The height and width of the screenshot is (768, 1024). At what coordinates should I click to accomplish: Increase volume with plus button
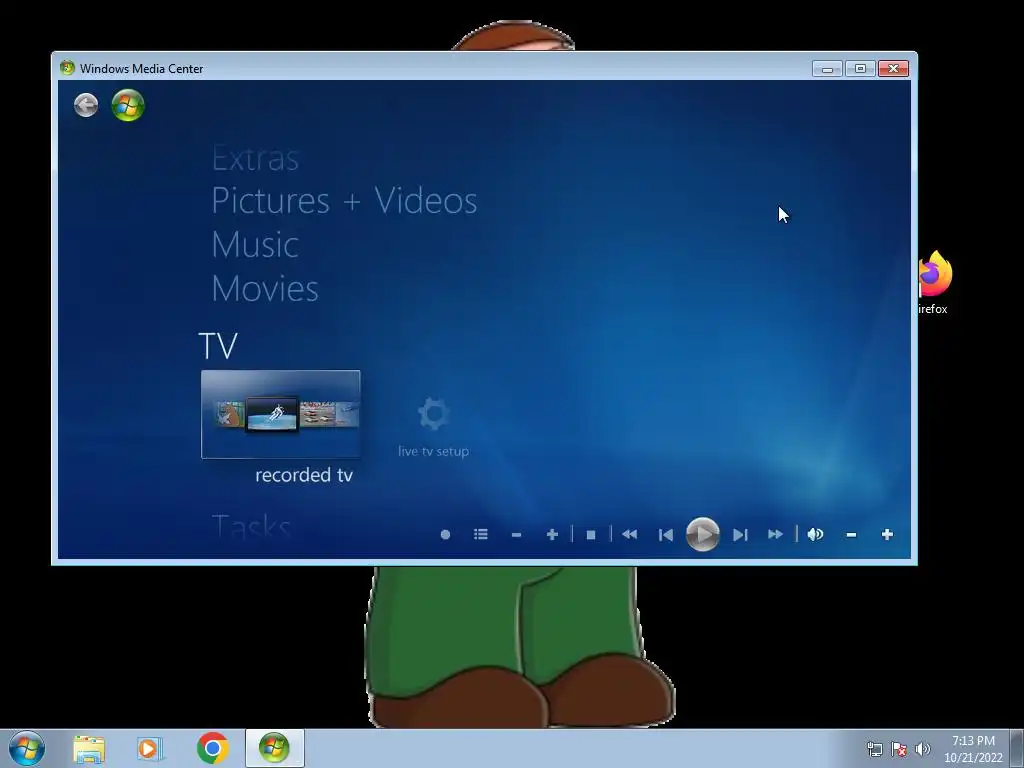887,534
